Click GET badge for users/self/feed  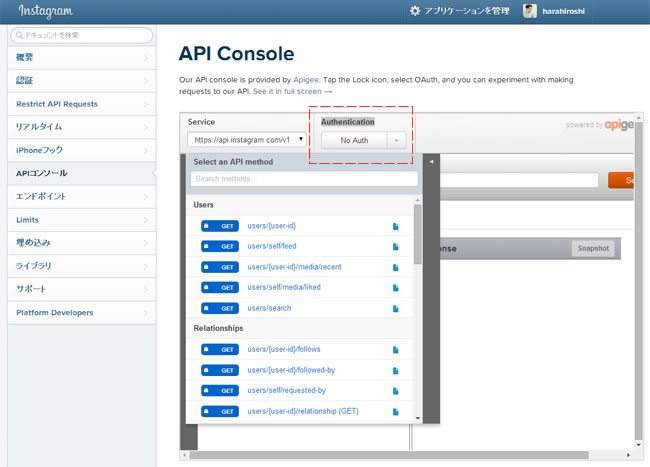[220, 246]
